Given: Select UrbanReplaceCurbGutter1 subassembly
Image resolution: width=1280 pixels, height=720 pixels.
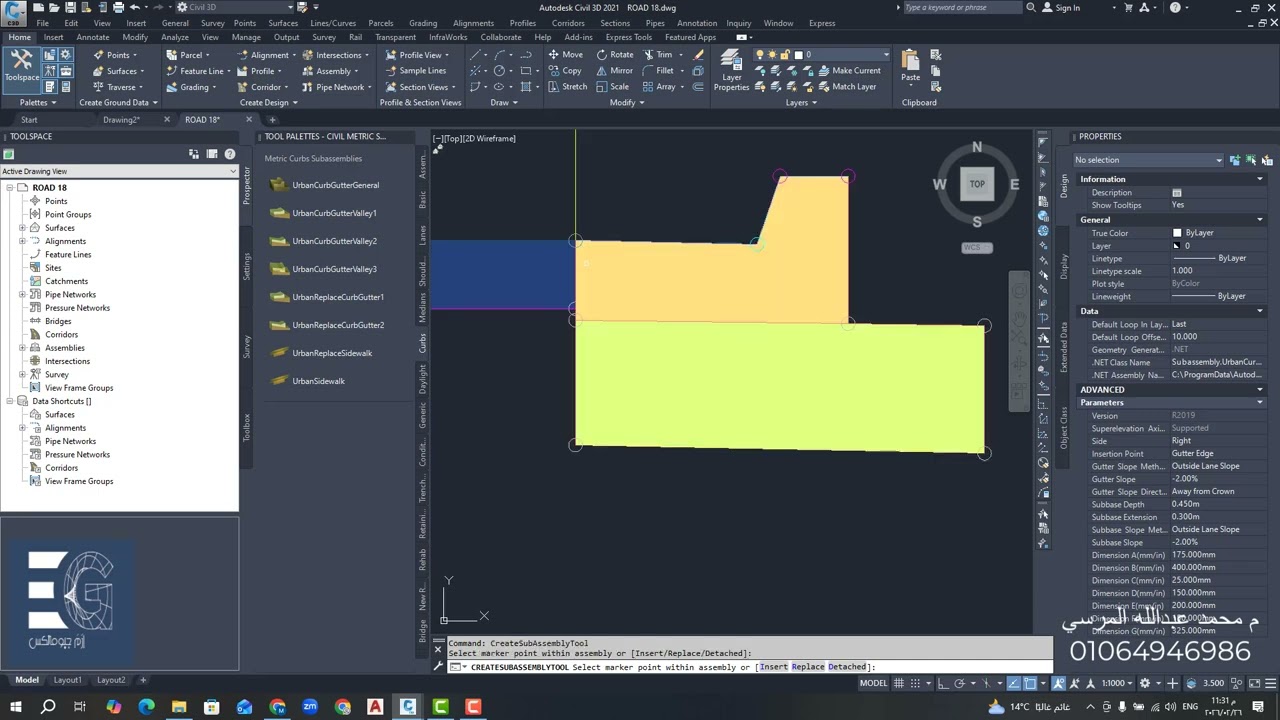Looking at the screenshot, I should [327, 297].
